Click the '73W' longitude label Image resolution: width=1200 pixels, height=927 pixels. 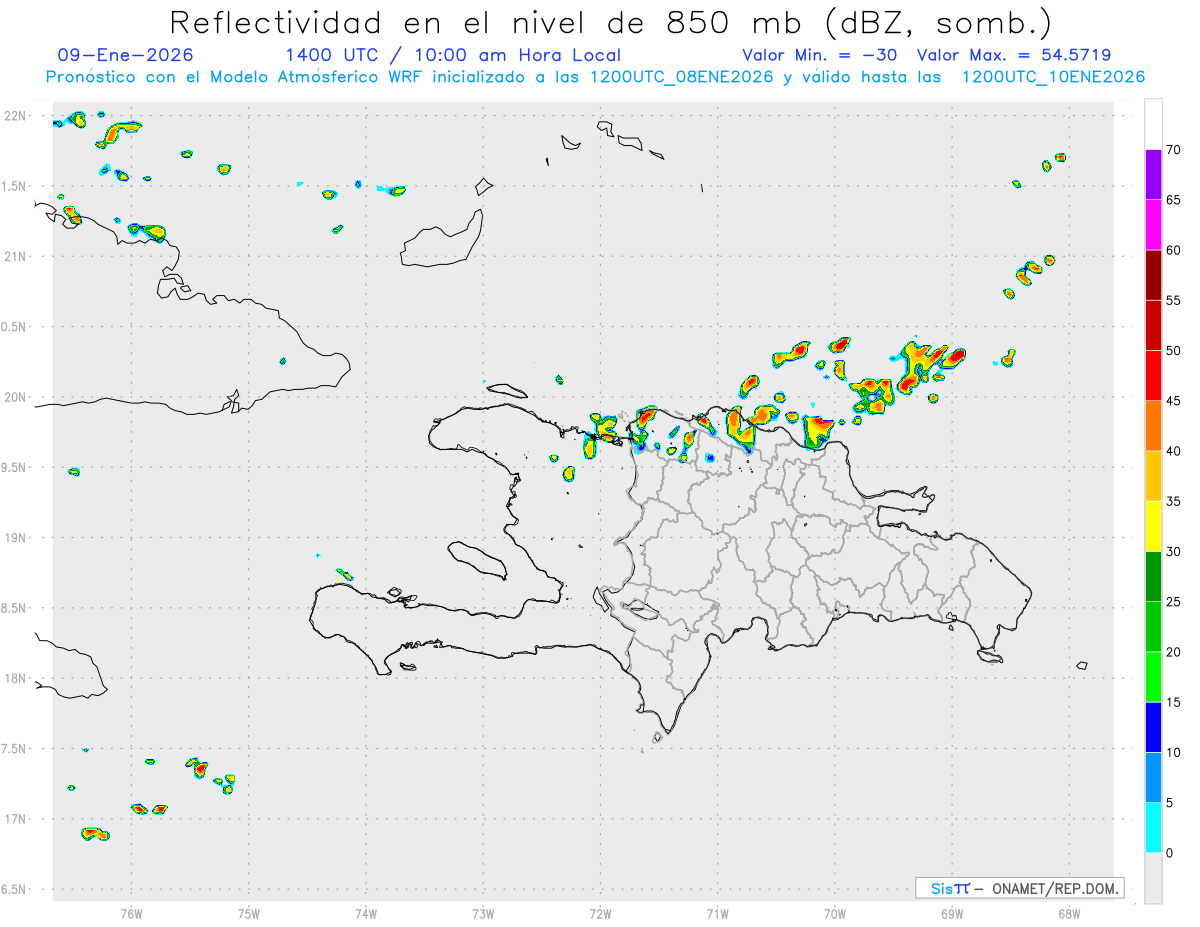[483, 913]
